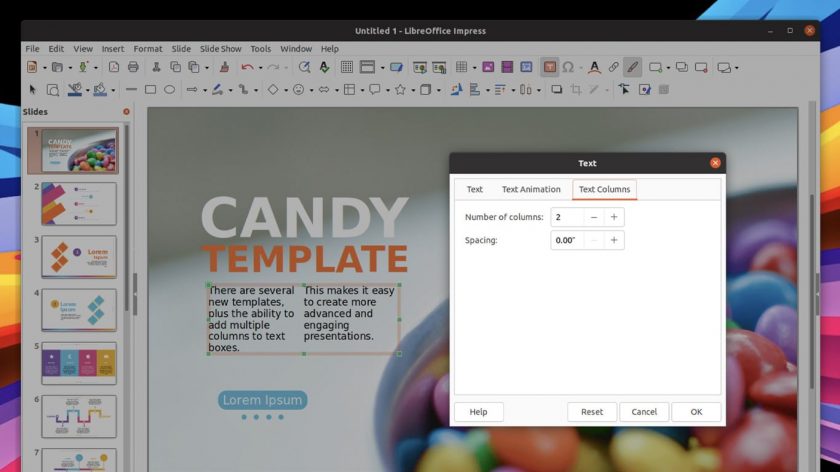This screenshot has height=472, width=840.
Task: Run the Spelling check icon
Action: (325, 67)
